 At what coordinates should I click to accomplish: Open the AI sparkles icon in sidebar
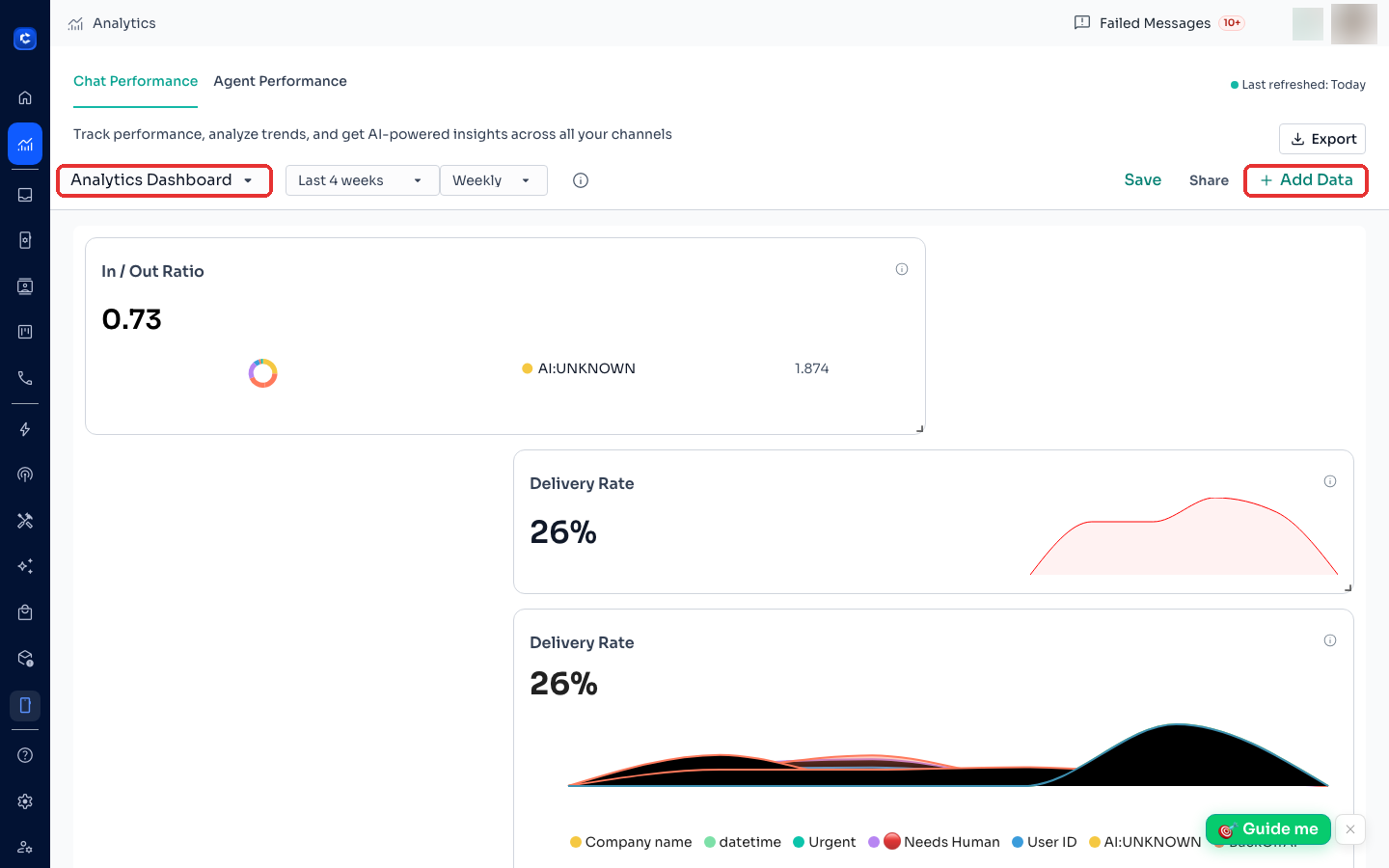click(x=25, y=566)
